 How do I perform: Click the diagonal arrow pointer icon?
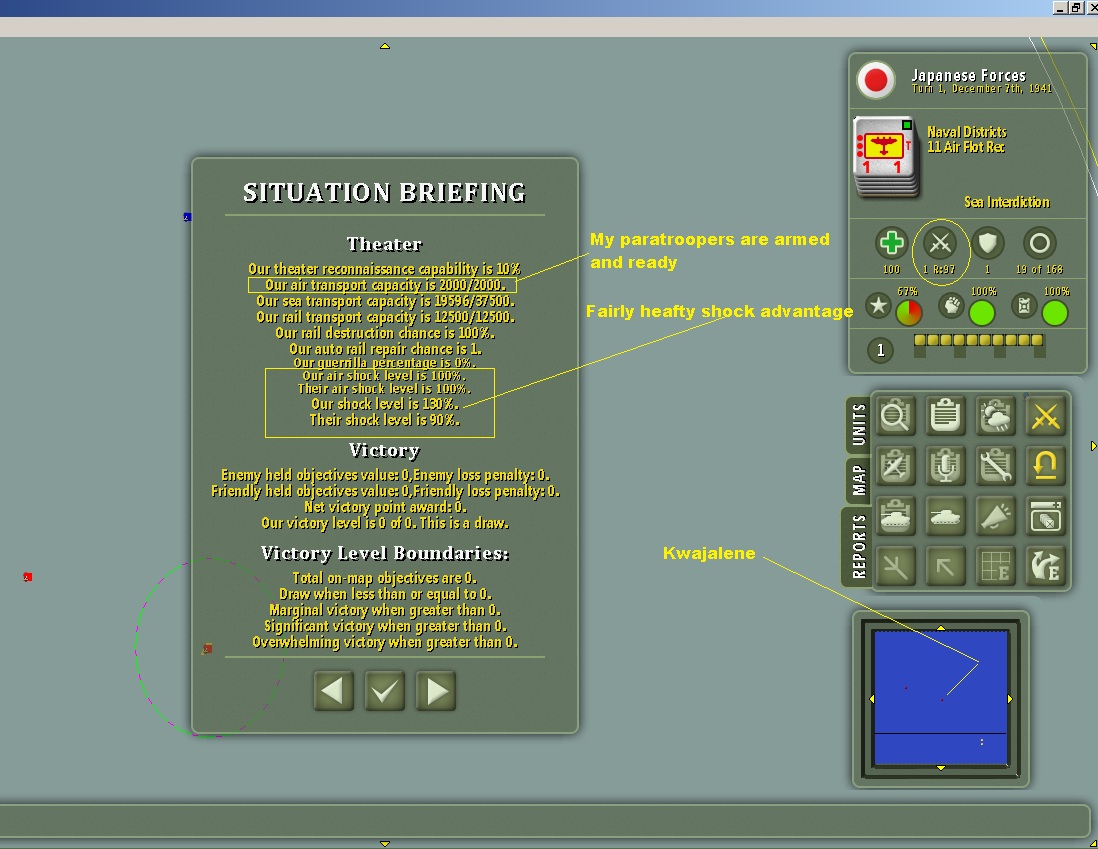point(945,566)
